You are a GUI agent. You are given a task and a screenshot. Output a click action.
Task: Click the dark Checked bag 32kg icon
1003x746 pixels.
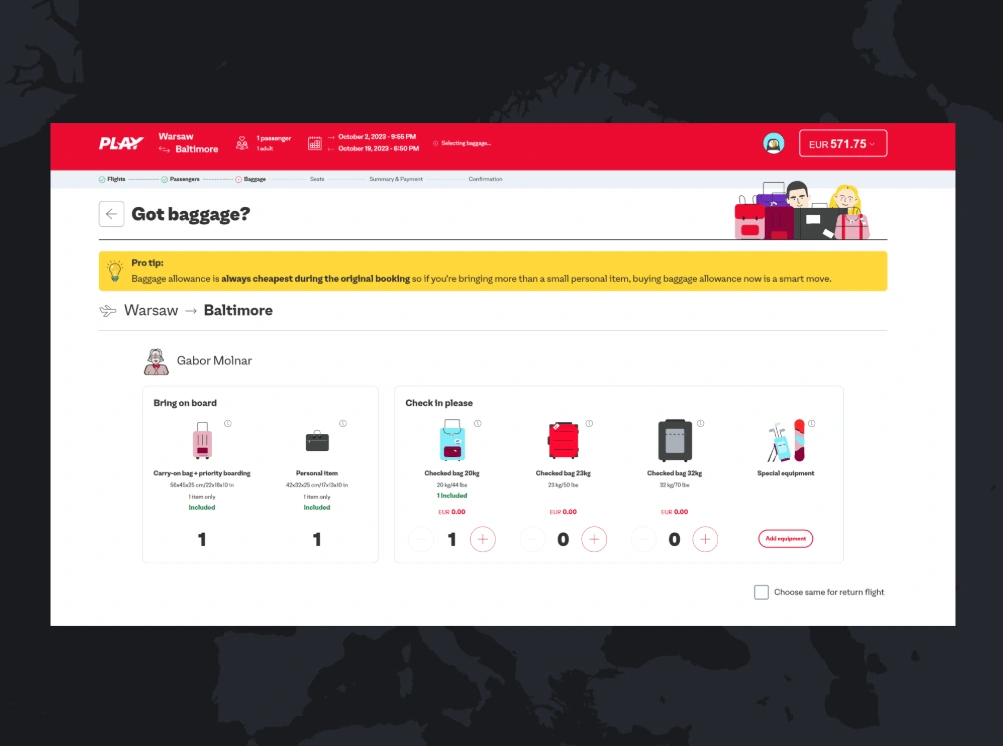tap(675, 440)
